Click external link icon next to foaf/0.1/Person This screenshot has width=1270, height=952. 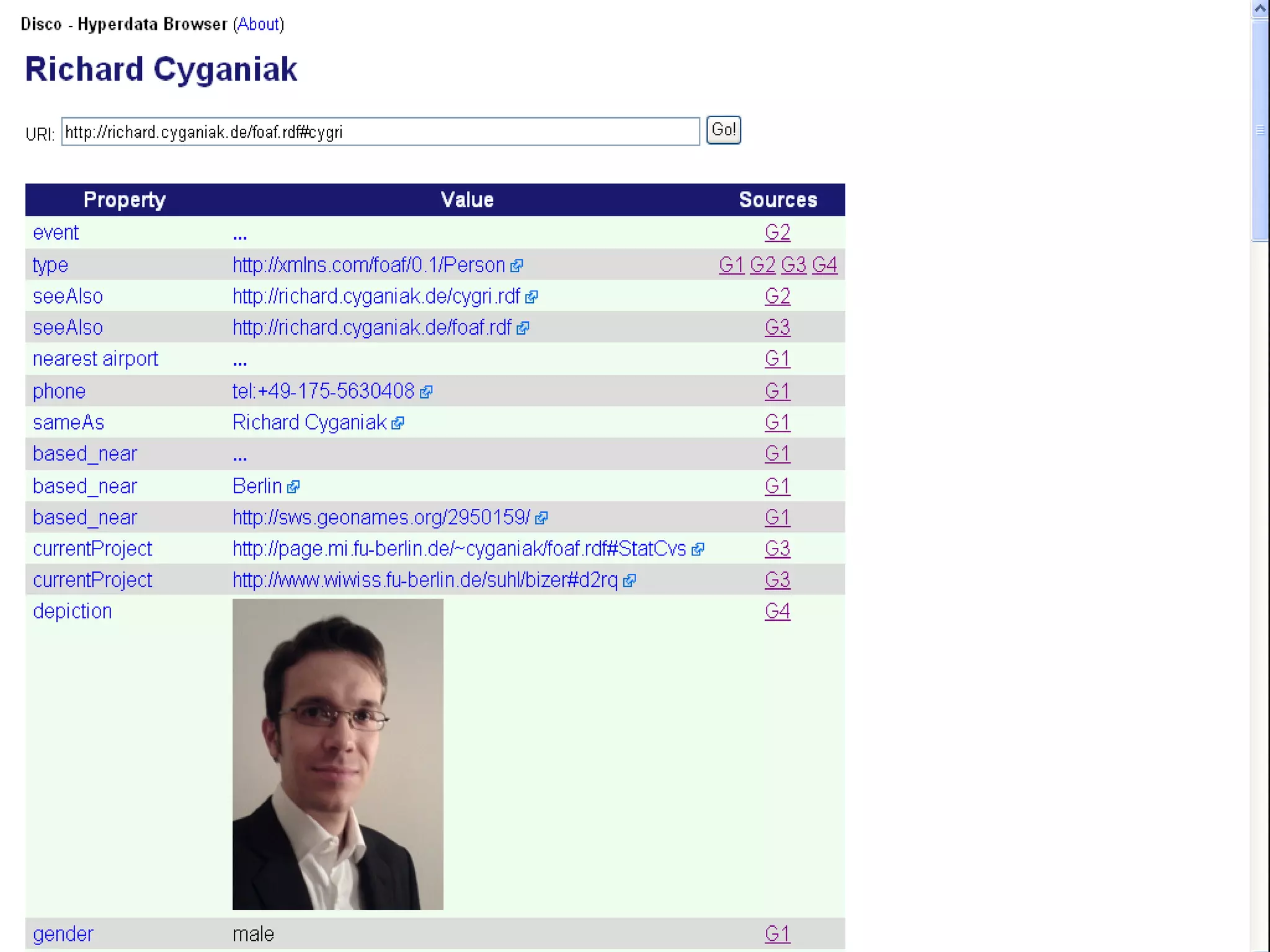[x=517, y=266]
